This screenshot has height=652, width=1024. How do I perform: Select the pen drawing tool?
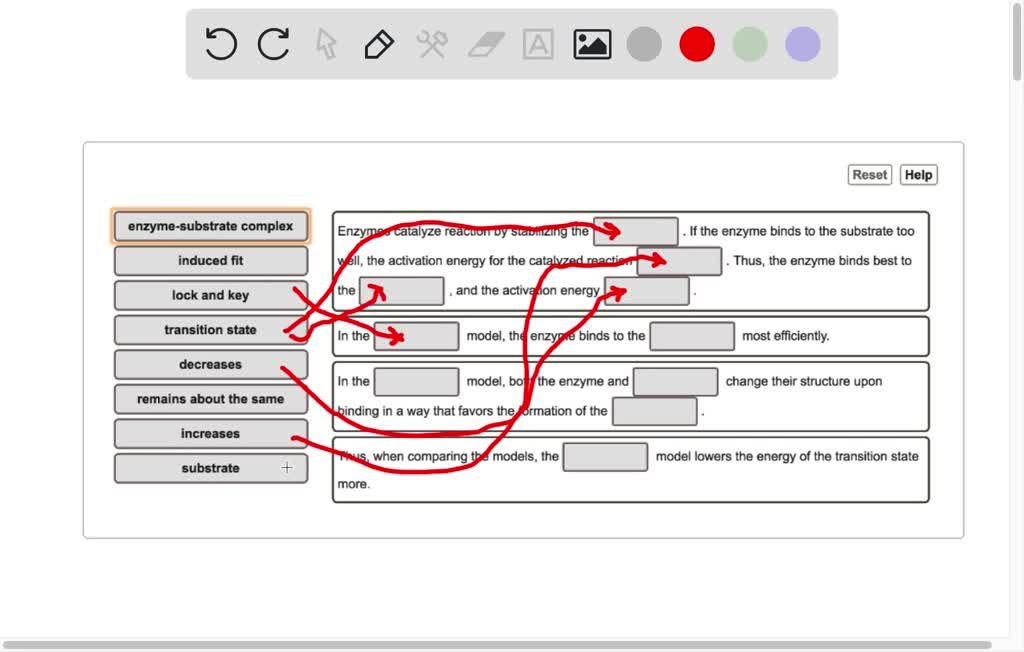[379, 44]
